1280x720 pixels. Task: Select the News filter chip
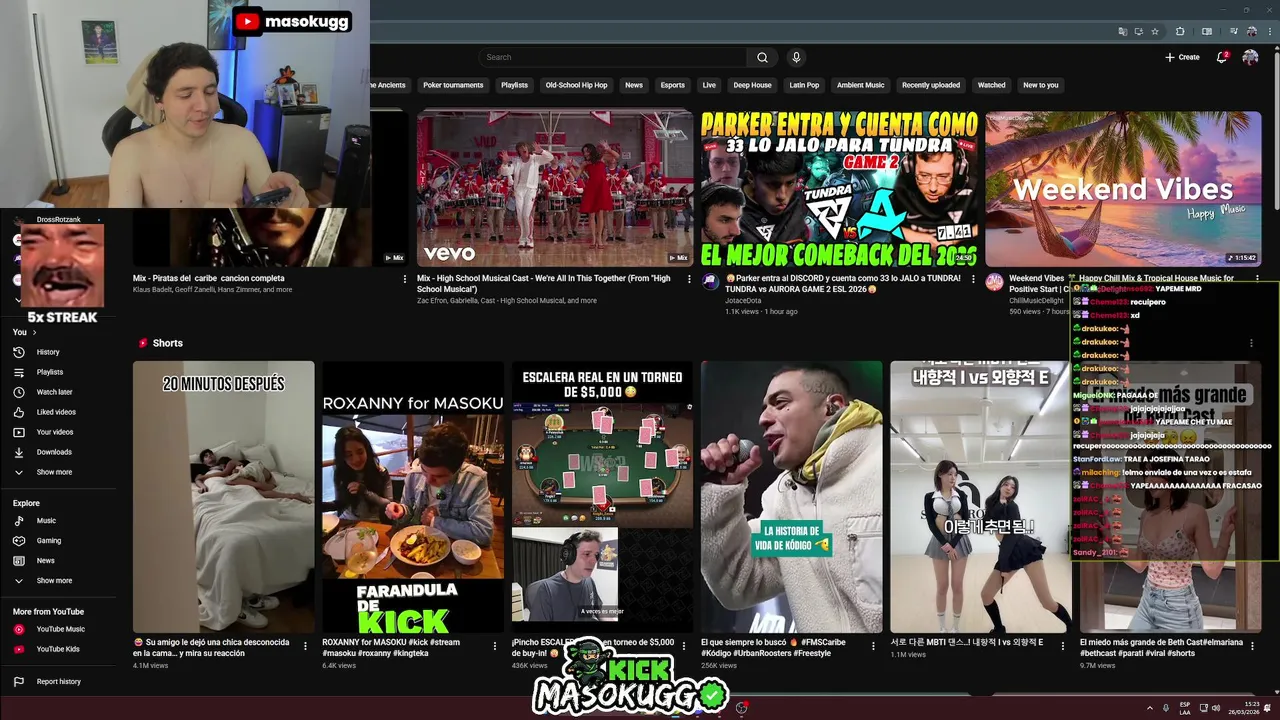(x=634, y=85)
